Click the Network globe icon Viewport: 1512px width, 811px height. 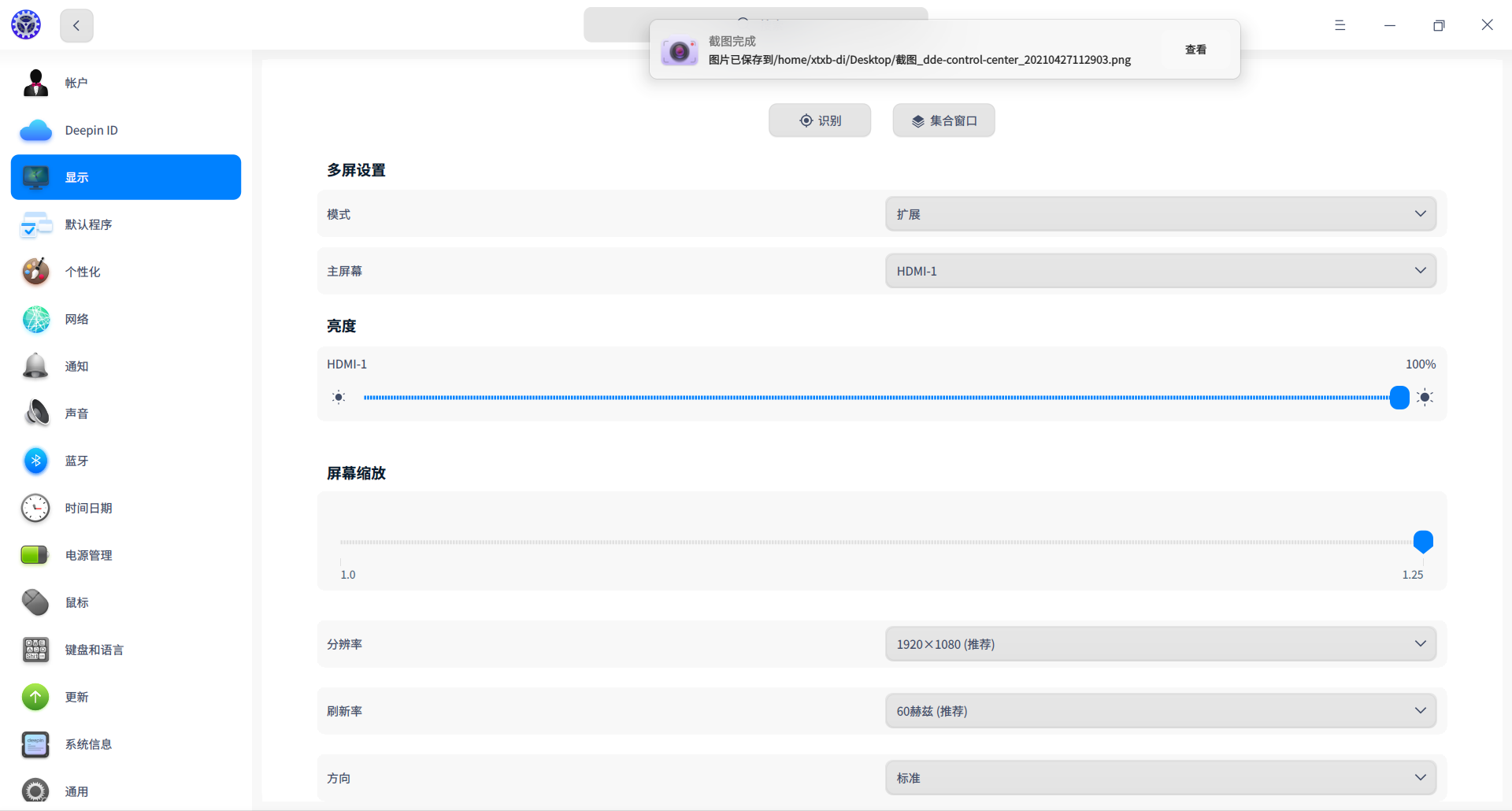pyautogui.click(x=36, y=319)
